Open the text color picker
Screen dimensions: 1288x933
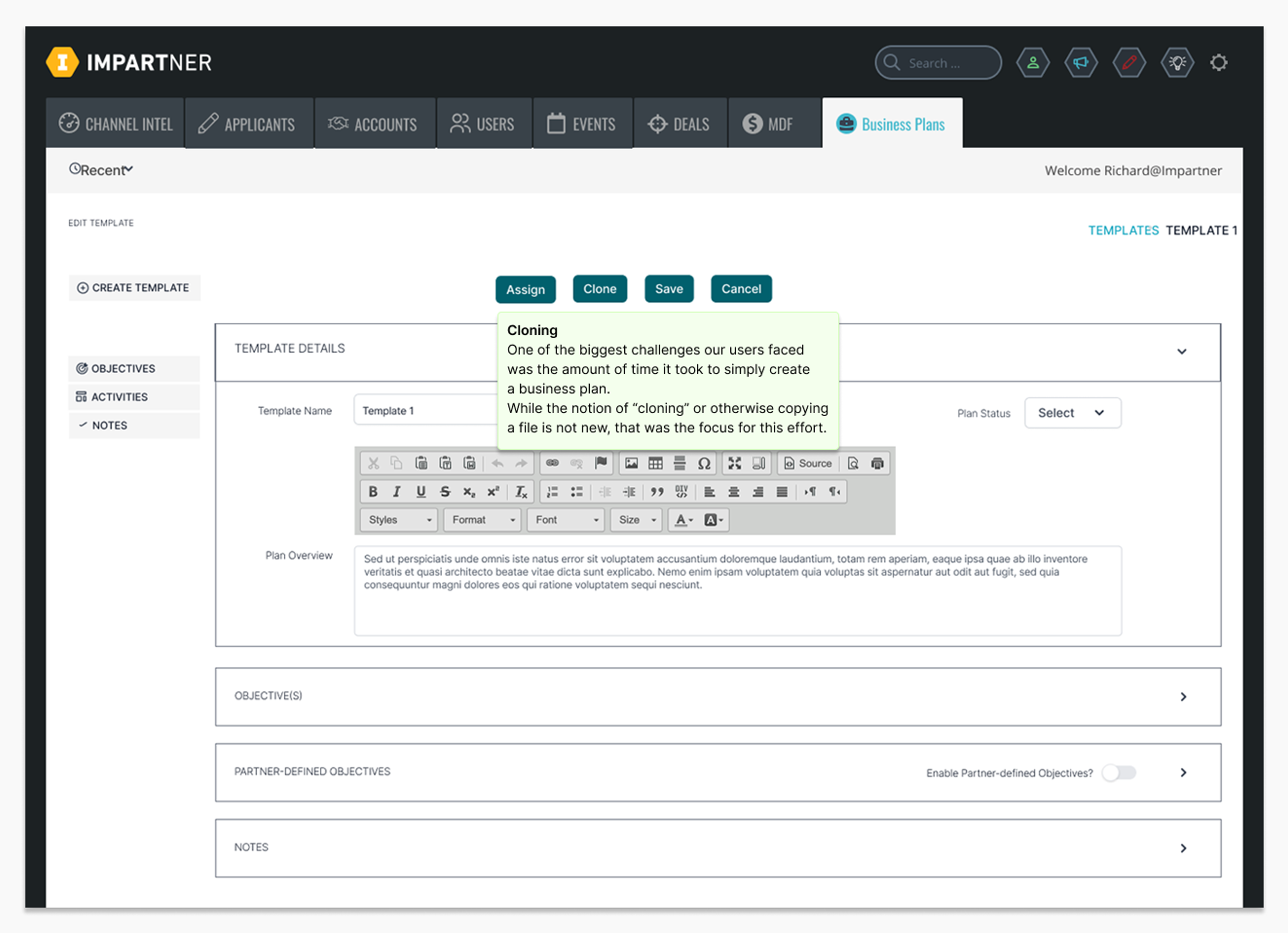pyautogui.click(x=683, y=520)
